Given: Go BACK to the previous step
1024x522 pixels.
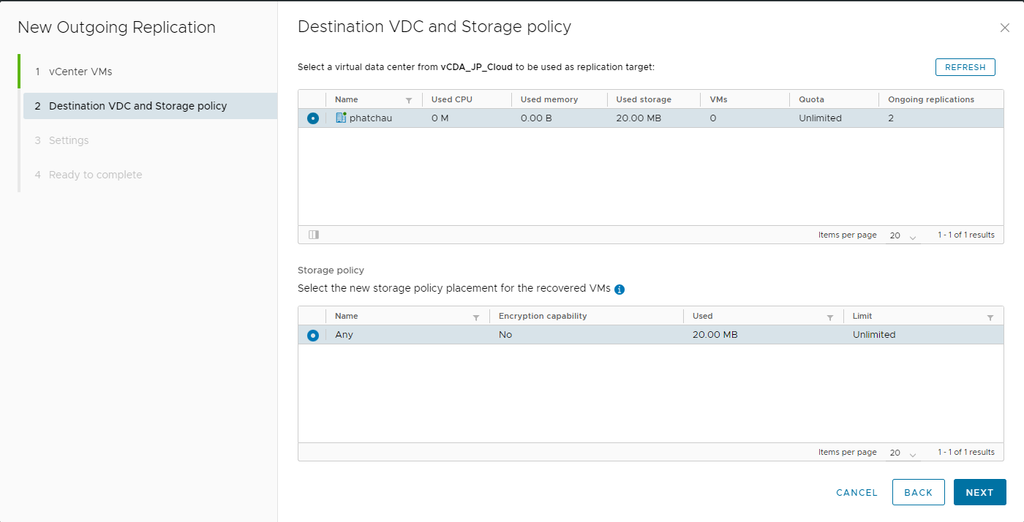Looking at the screenshot, I should [x=918, y=492].
